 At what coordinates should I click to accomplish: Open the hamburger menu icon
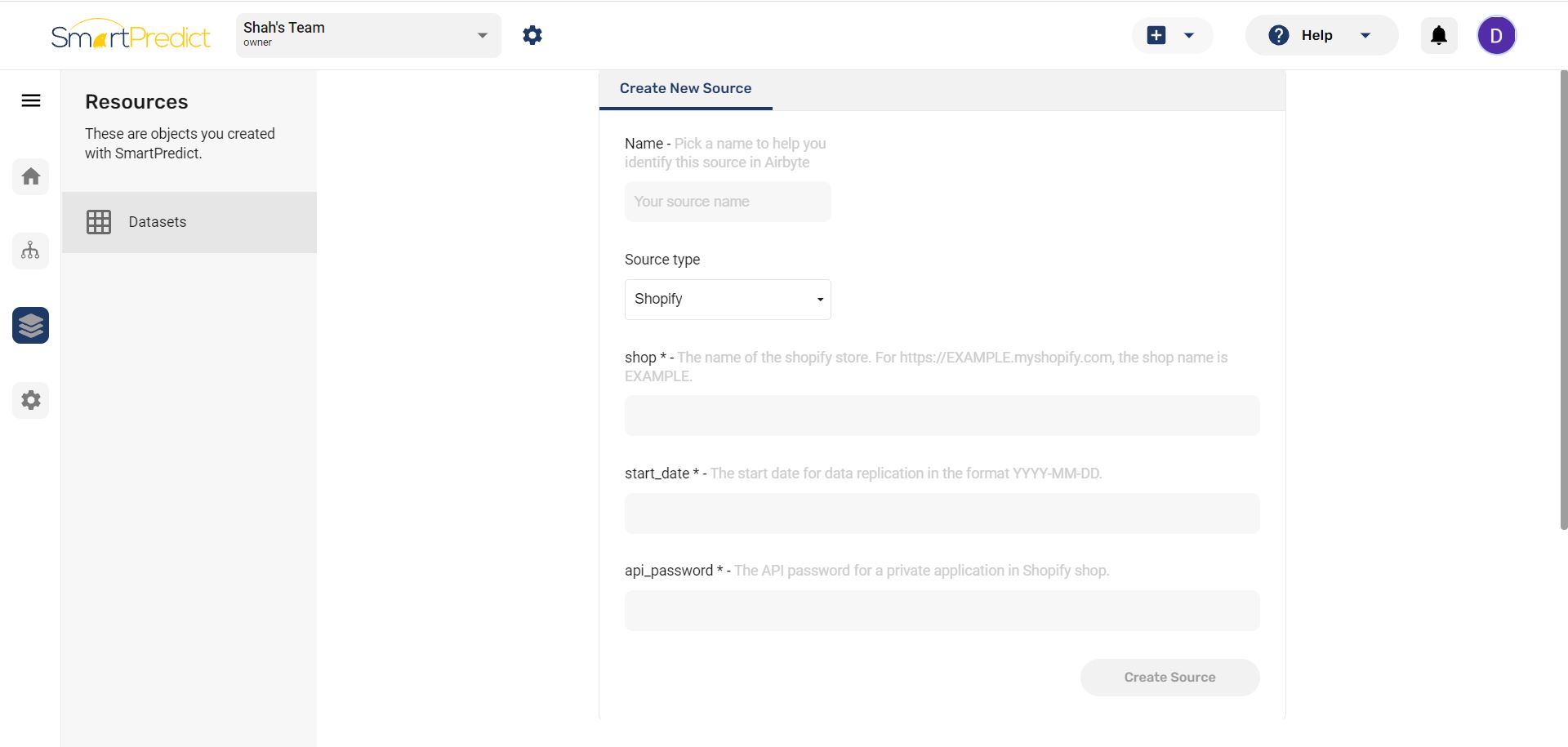tap(31, 100)
